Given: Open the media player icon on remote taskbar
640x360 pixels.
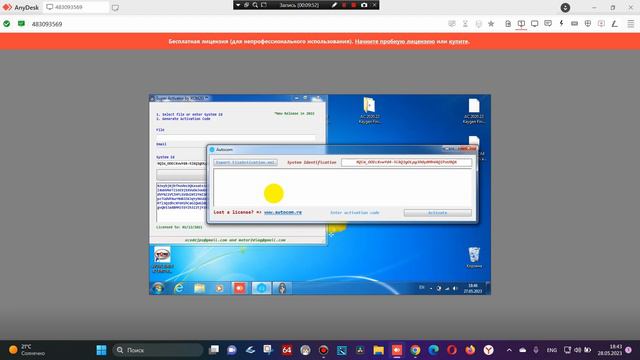Looking at the screenshot, I should (219, 288).
